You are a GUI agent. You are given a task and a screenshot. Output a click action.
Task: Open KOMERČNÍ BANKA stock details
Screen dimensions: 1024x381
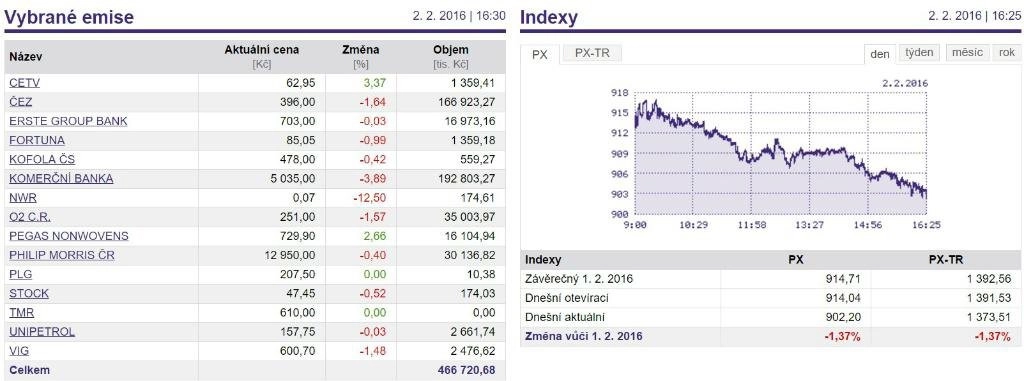point(61,178)
